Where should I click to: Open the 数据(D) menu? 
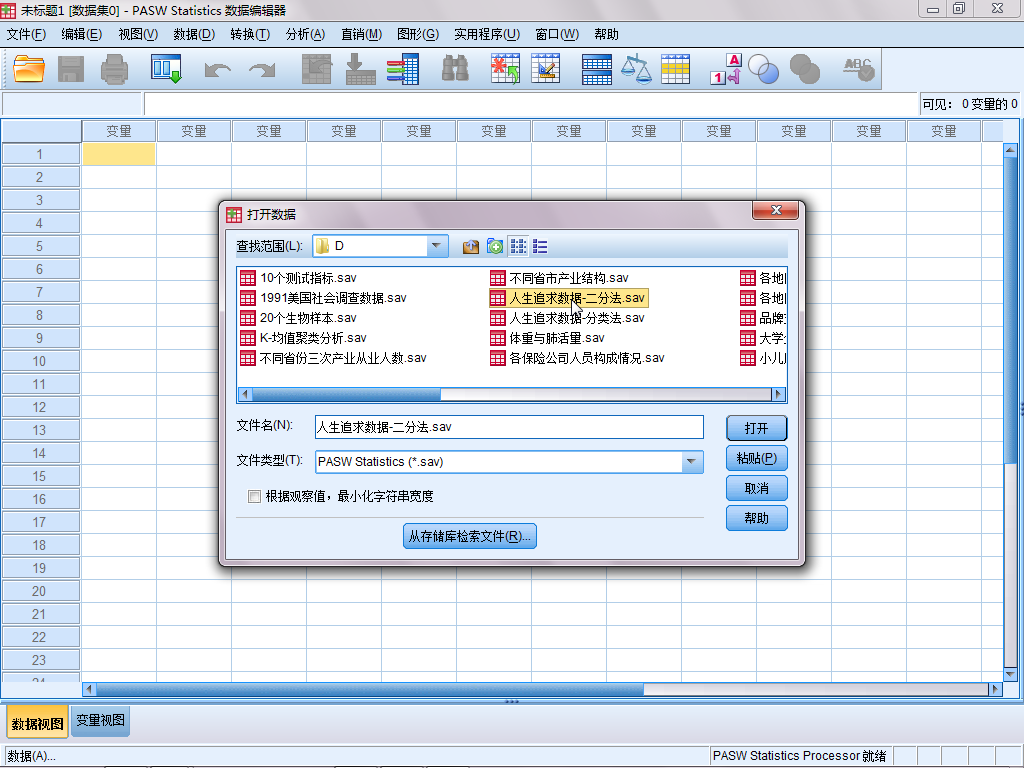point(194,35)
